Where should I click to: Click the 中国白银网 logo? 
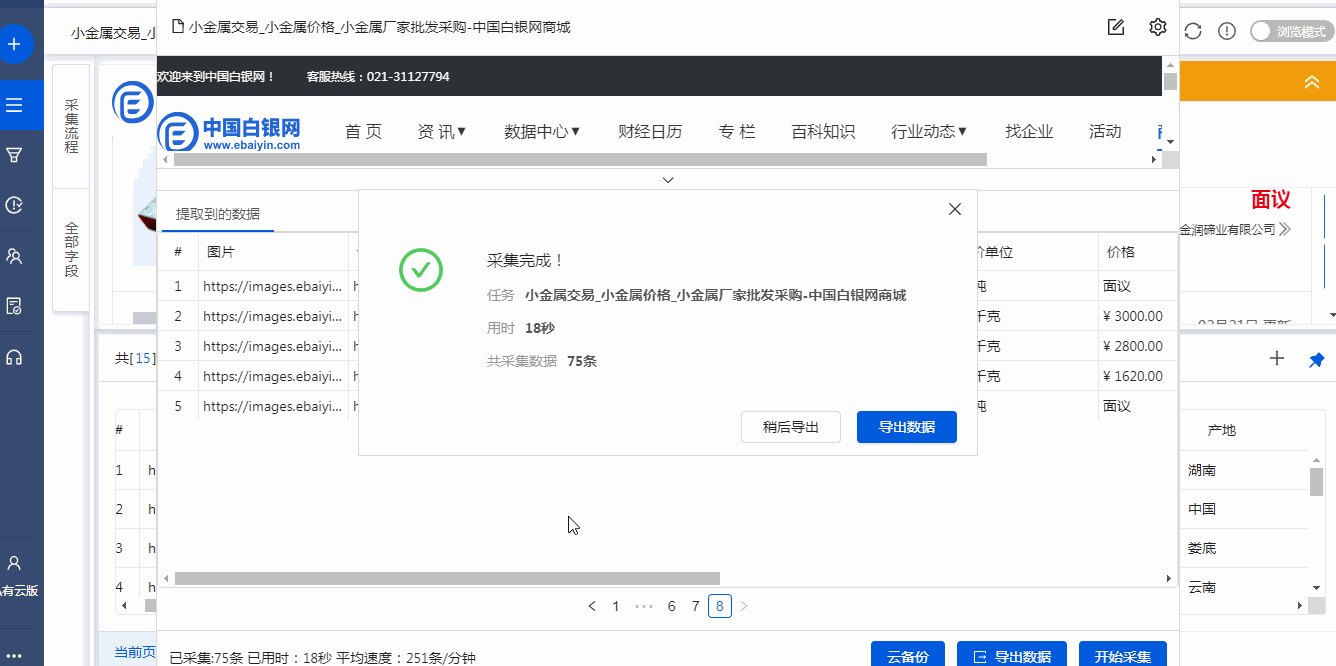coord(229,133)
